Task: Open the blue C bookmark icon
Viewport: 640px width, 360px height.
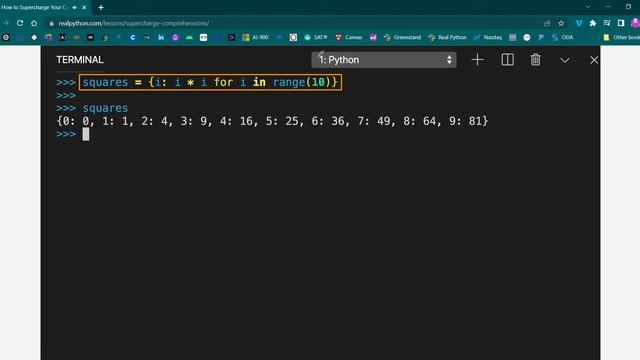Action: [133, 37]
